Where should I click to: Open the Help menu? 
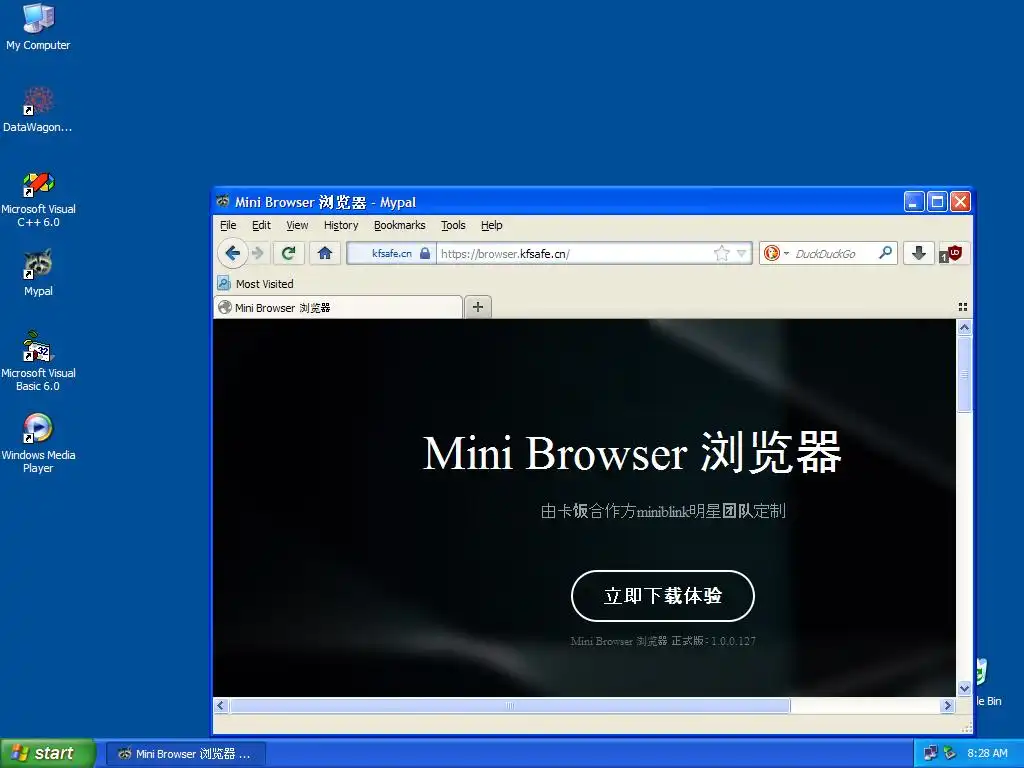pyautogui.click(x=492, y=225)
